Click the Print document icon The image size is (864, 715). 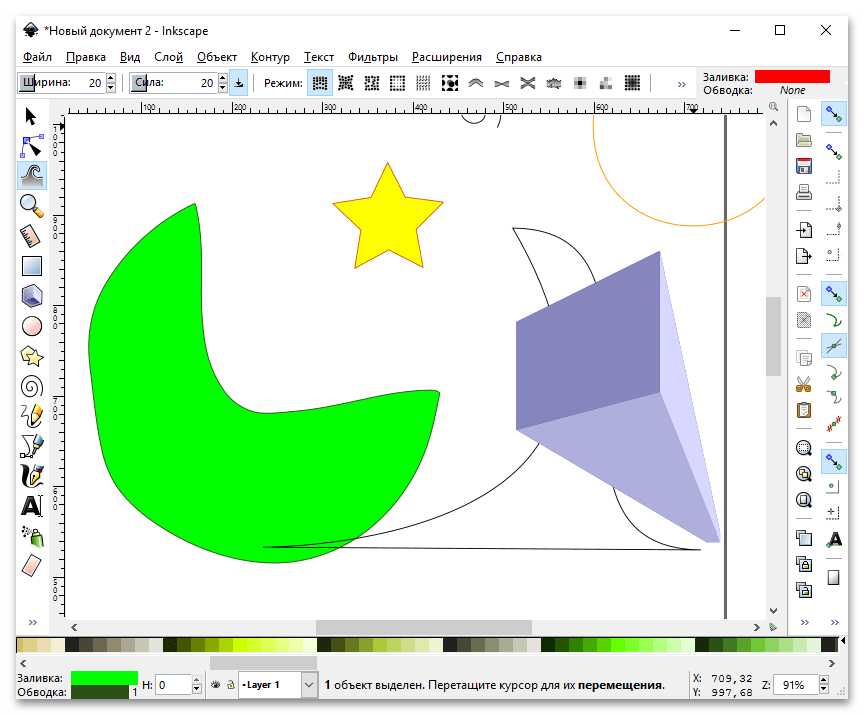tap(803, 193)
